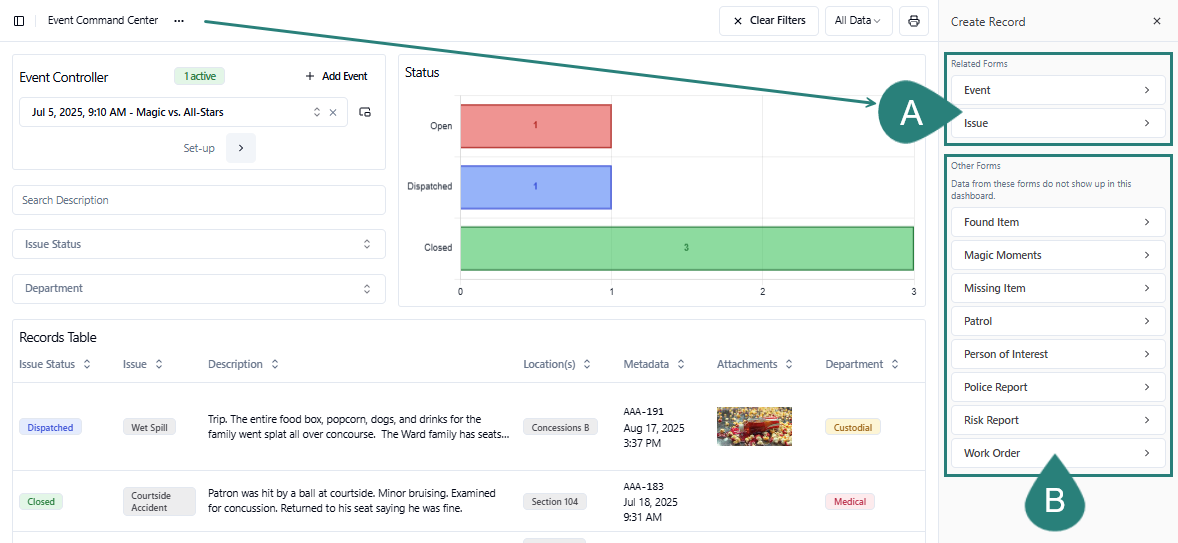Sort by the Issue Status column
The image size is (1178, 543).
pos(87,365)
